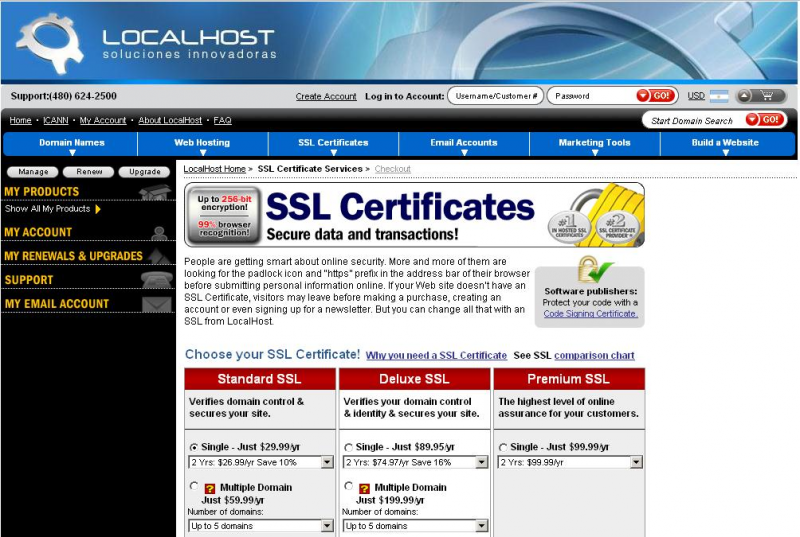Click the person icon beside My Account
Screen dimensions: 800x537
tap(158, 232)
